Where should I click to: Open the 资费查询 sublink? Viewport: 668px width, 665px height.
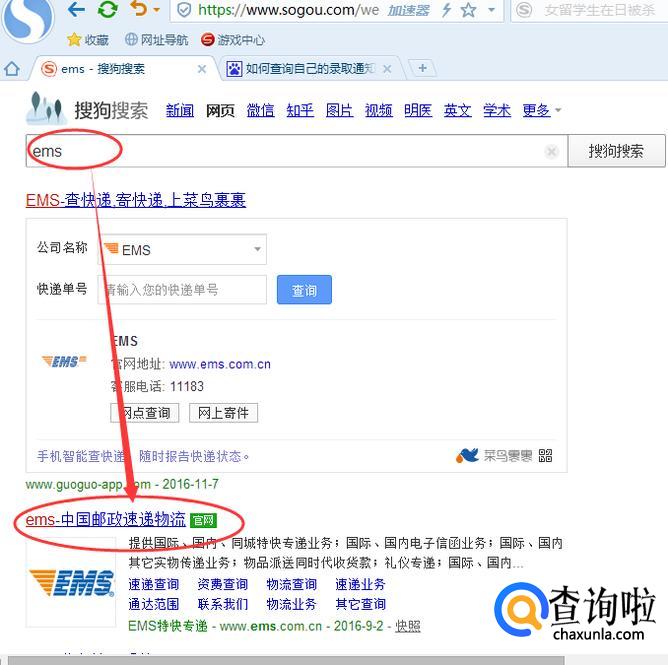point(222,584)
